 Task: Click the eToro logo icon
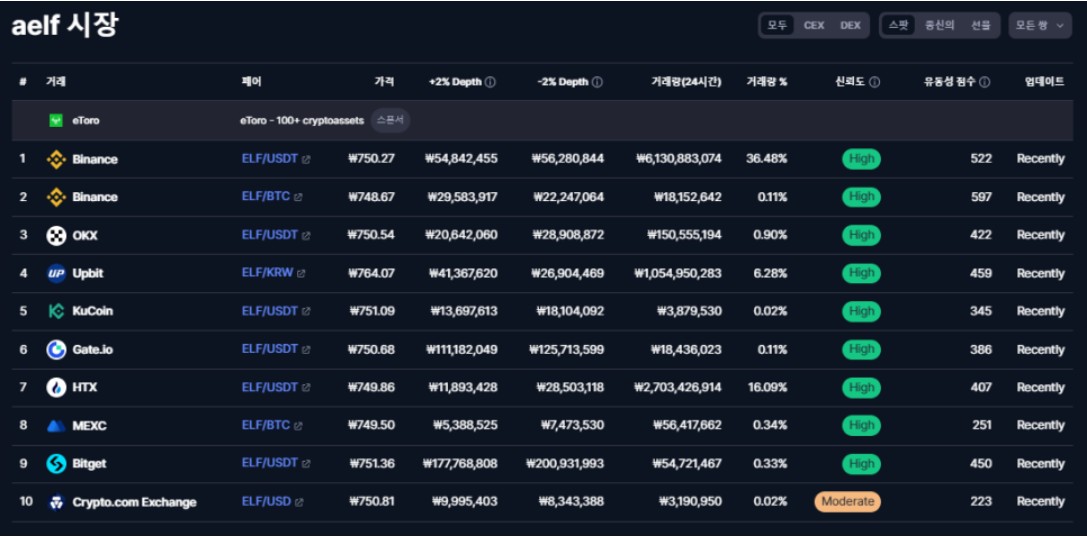(56, 121)
